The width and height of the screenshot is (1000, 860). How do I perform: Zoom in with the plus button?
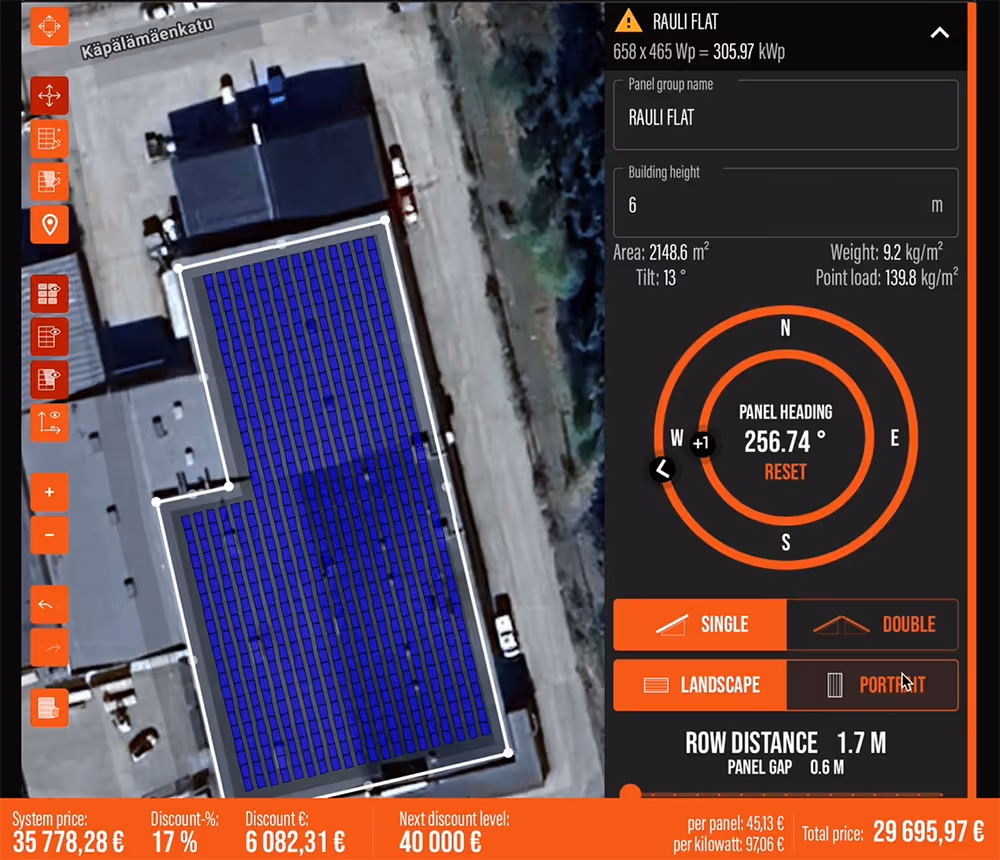tap(49, 492)
